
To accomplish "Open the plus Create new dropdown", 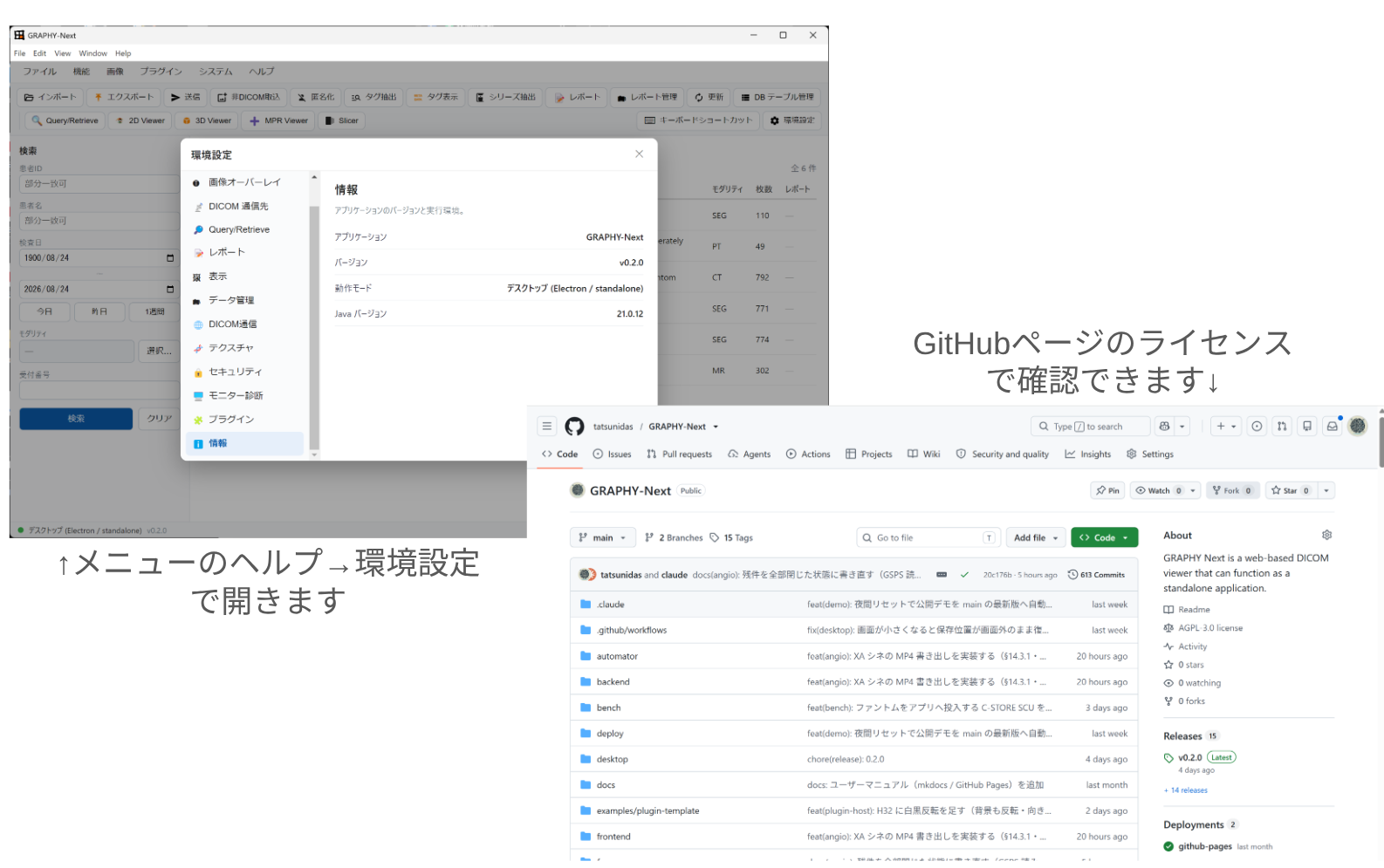I will coord(1226,427).
